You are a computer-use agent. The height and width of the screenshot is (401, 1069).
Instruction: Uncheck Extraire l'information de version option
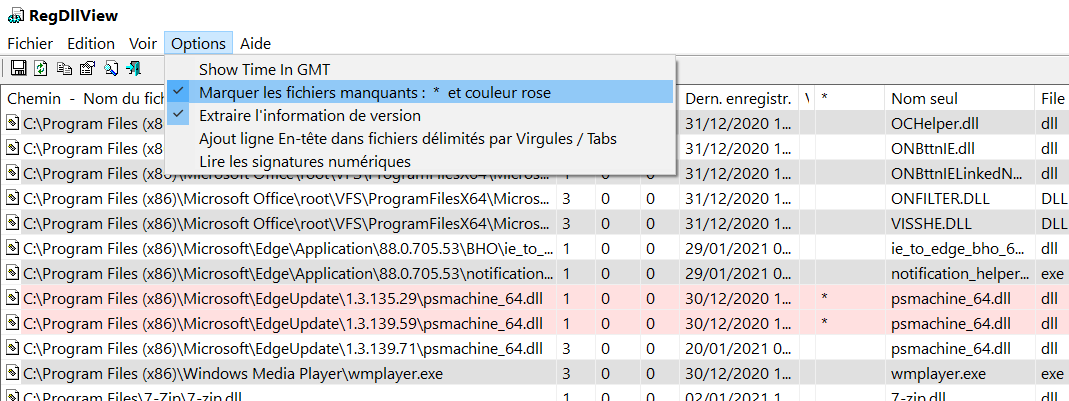[x=420, y=115]
